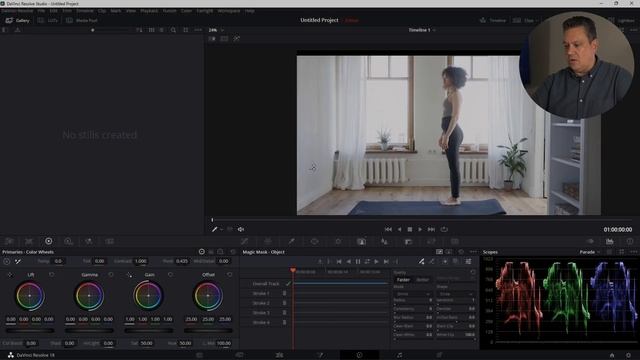Open the Blur palette

[384, 241]
